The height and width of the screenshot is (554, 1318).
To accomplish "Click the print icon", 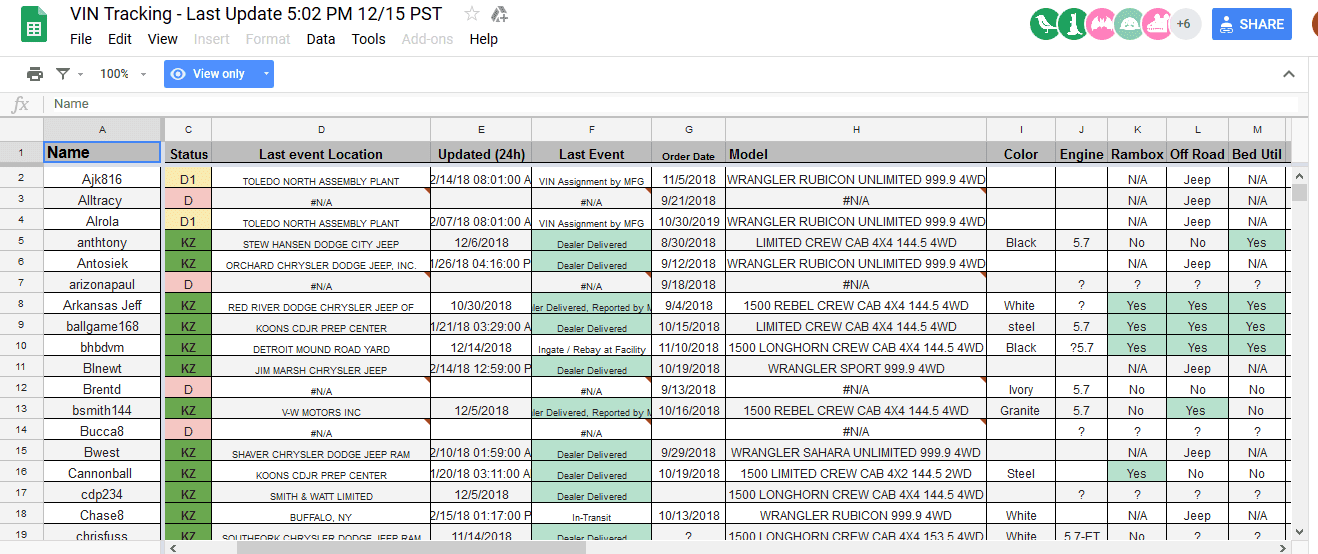I will tap(35, 74).
